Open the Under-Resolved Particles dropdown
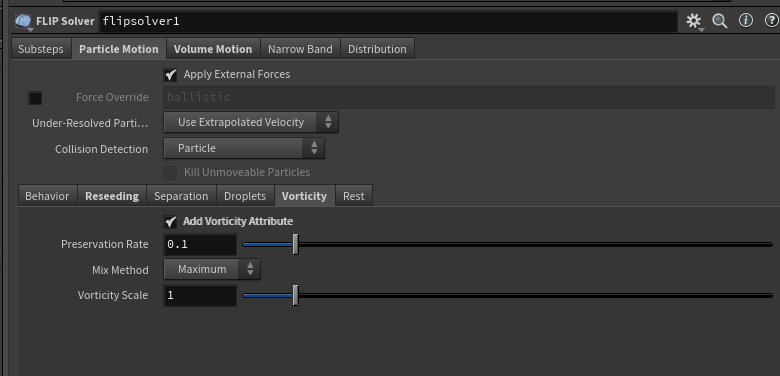 pyautogui.click(x=251, y=122)
